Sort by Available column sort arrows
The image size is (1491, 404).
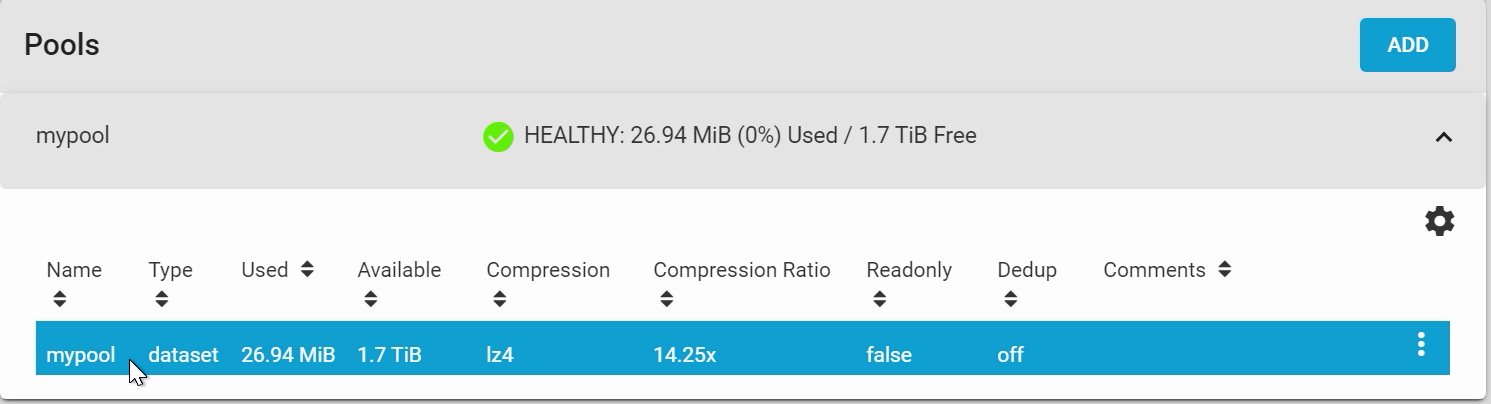tap(371, 299)
